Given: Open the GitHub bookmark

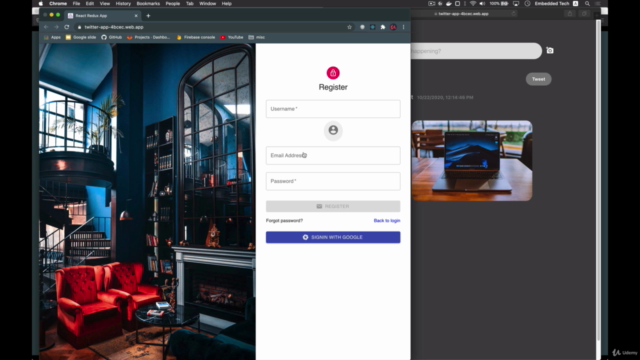Looking at the screenshot, I should 111,37.
